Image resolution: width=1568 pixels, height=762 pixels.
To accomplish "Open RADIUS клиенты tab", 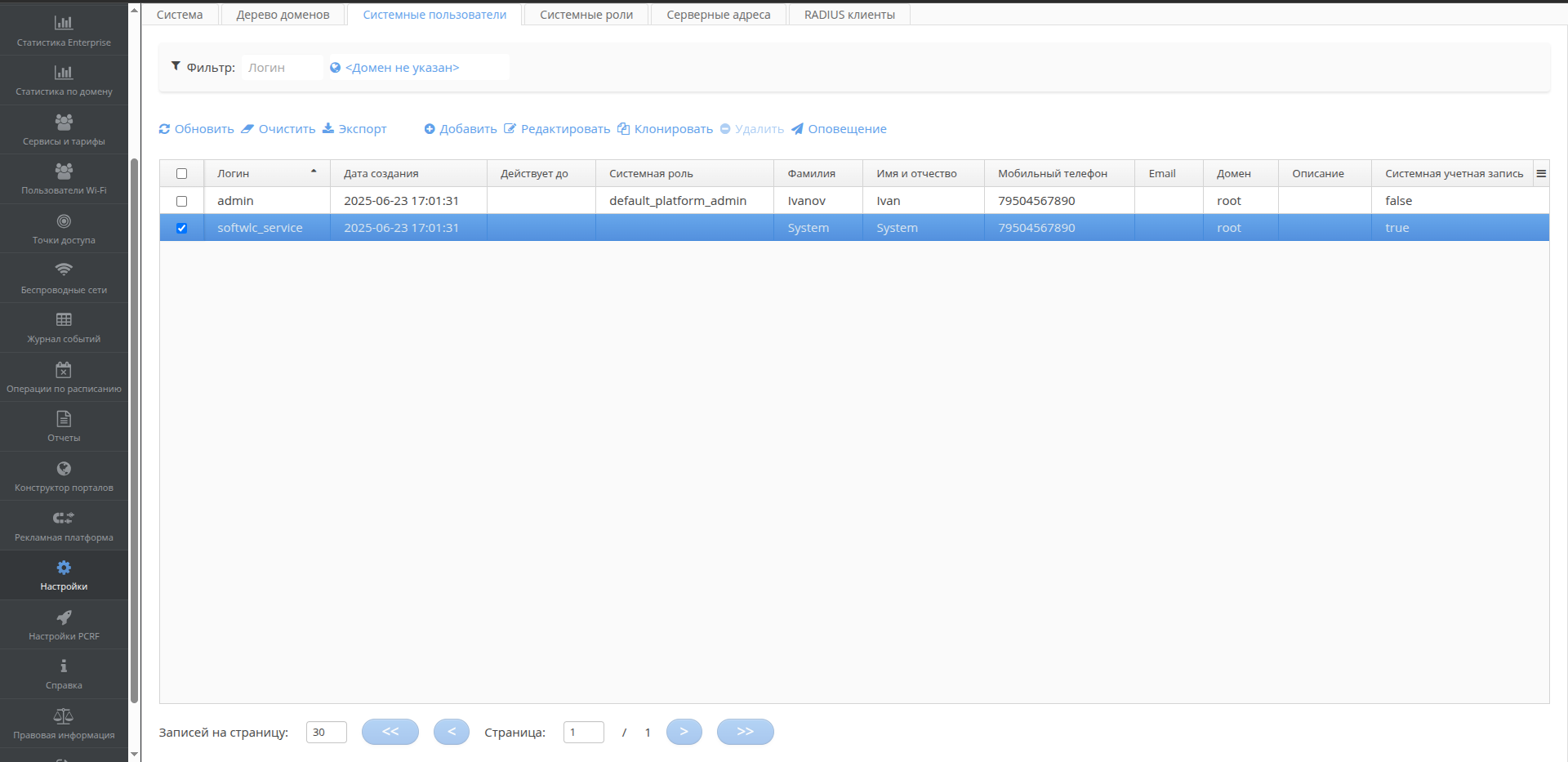I will 849,15.
